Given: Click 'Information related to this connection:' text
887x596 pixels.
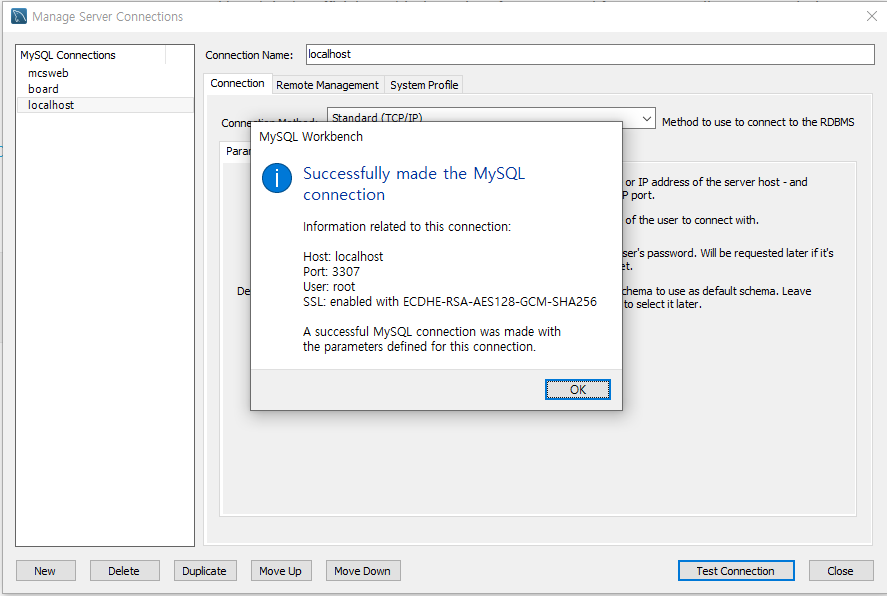Looking at the screenshot, I should [x=407, y=227].
